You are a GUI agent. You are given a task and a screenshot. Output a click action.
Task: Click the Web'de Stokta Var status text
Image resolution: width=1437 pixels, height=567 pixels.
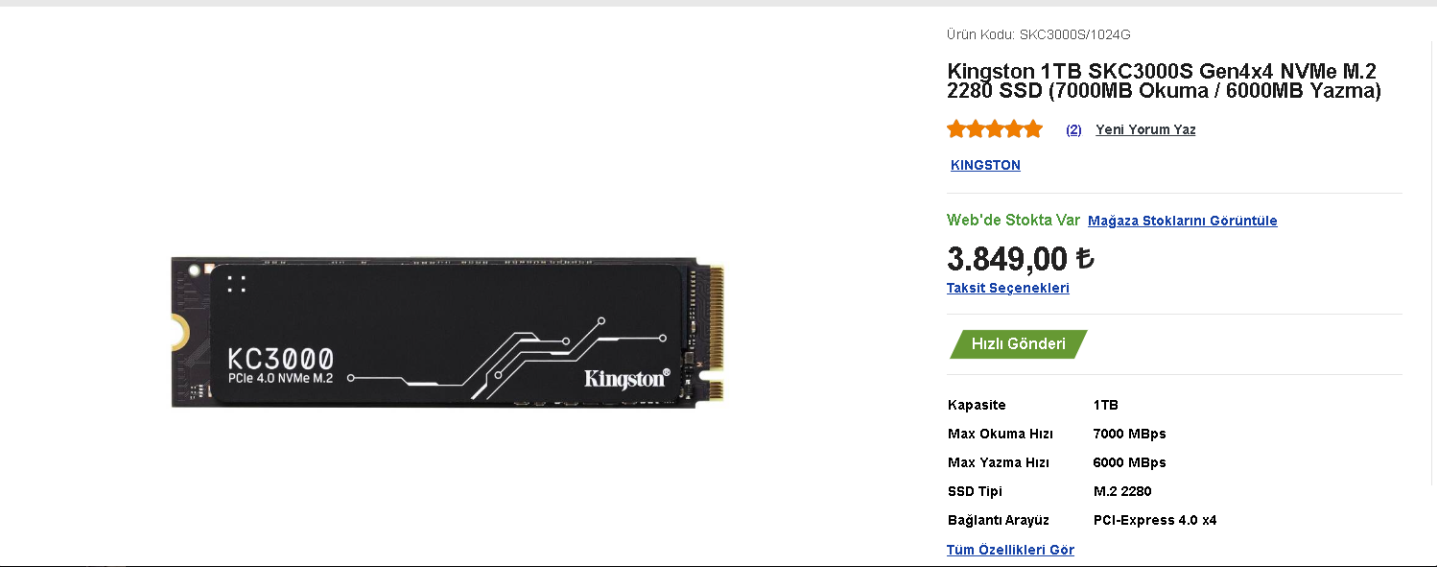point(1013,220)
